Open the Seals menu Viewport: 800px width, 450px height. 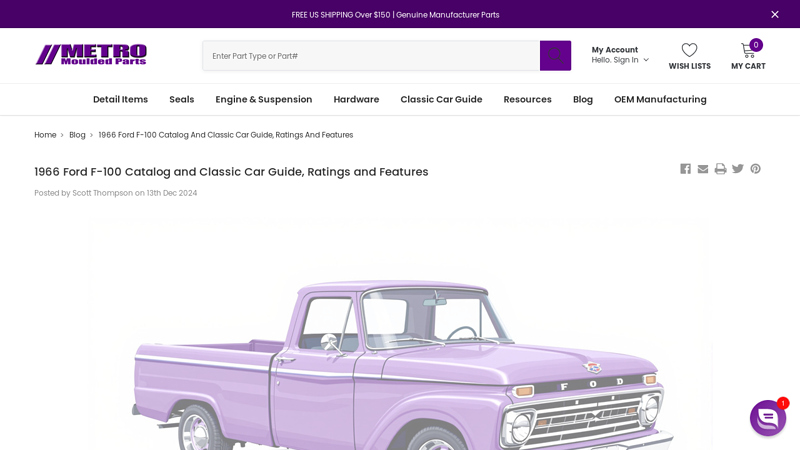[x=181, y=99]
